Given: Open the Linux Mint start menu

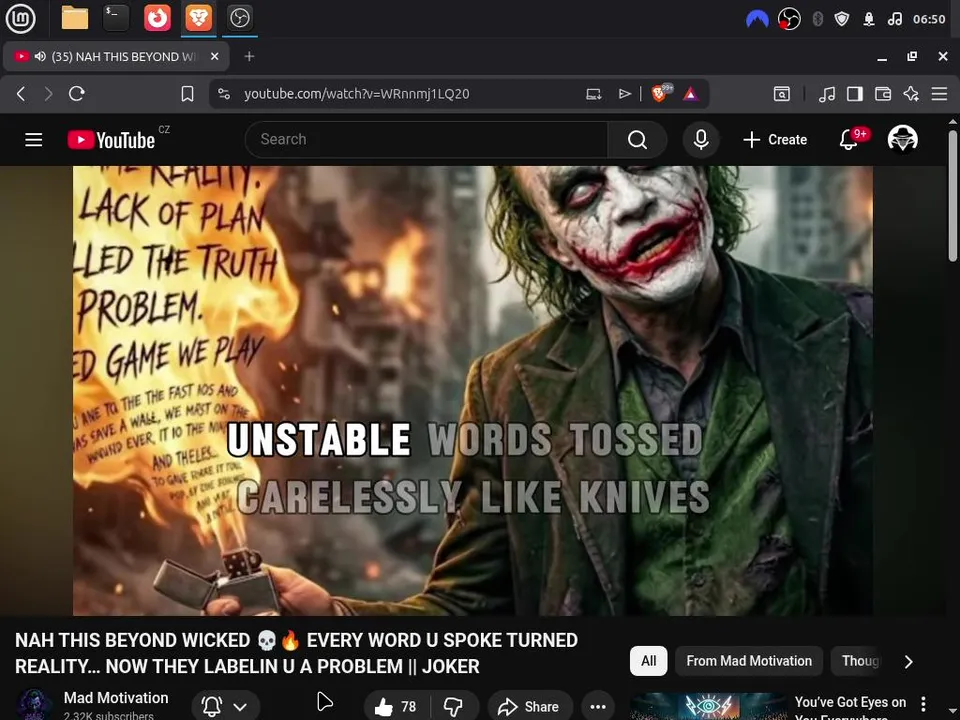Looking at the screenshot, I should 21,18.
